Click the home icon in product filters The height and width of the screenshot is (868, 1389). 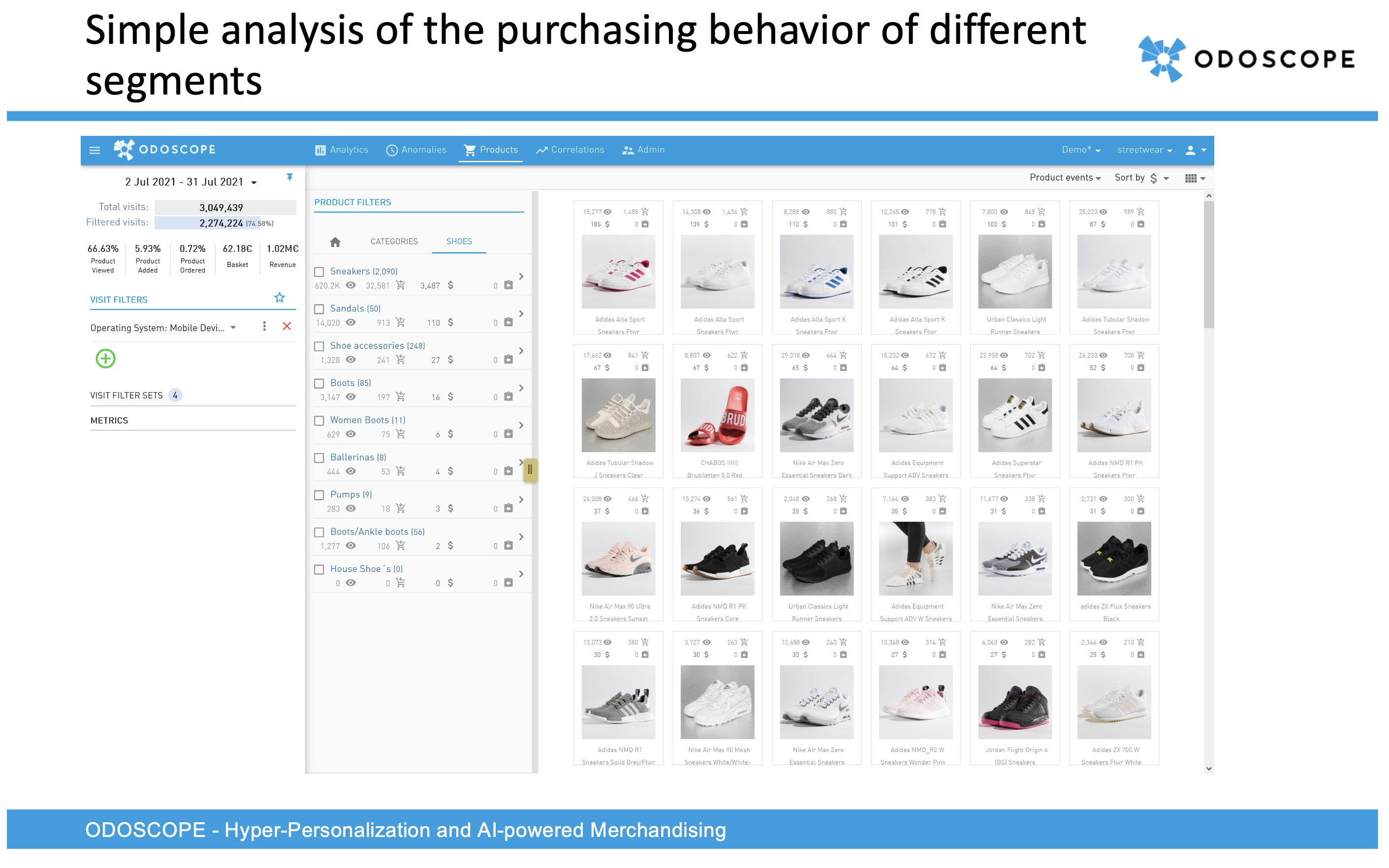pos(335,242)
